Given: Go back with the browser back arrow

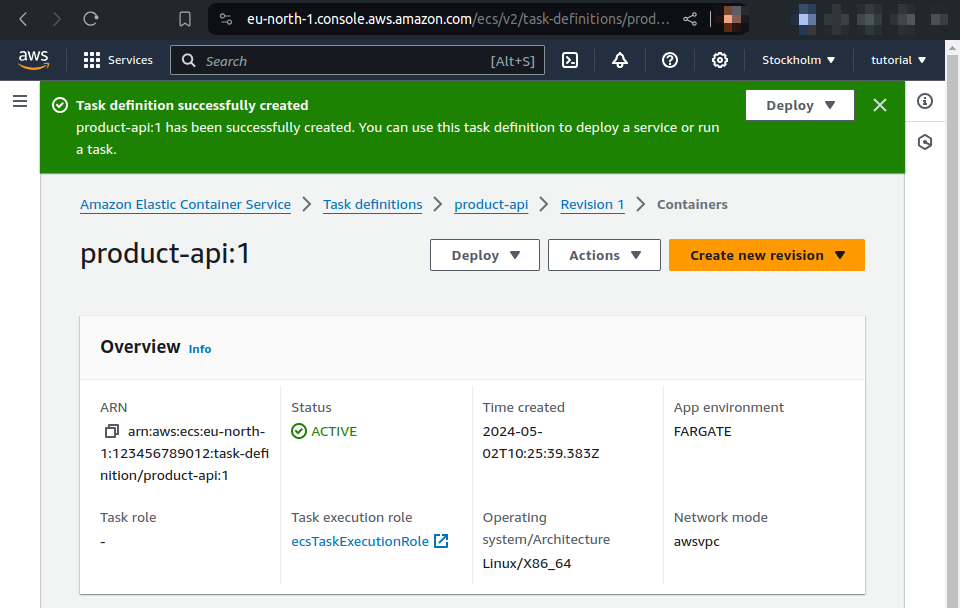Looking at the screenshot, I should [x=23, y=19].
